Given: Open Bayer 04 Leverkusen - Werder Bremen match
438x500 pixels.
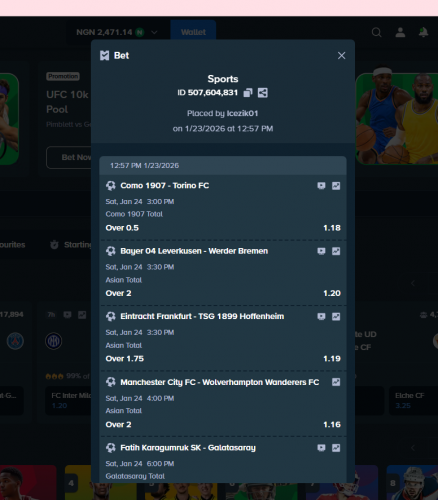Looking at the screenshot, I should pos(194,251).
